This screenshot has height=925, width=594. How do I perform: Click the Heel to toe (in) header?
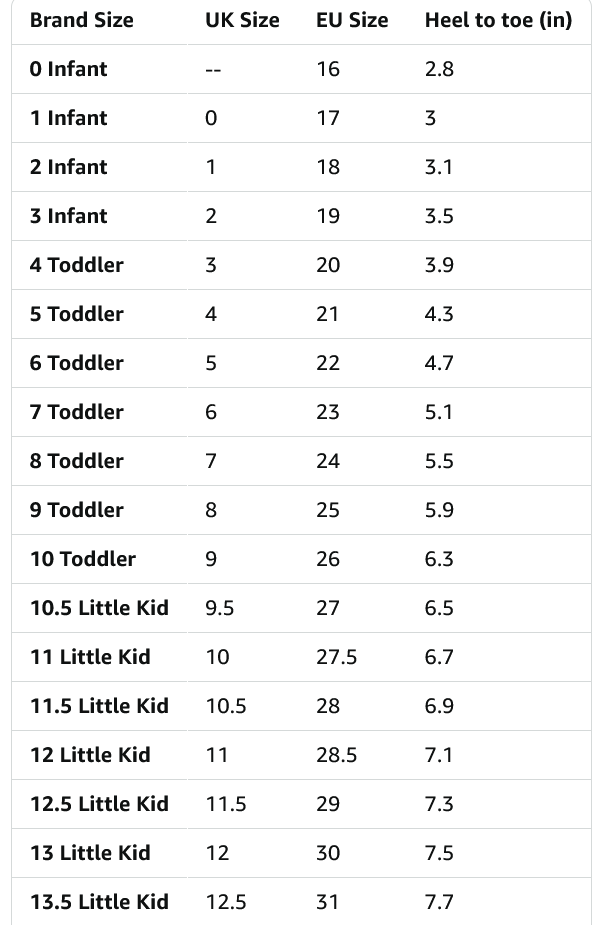coord(498,20)
